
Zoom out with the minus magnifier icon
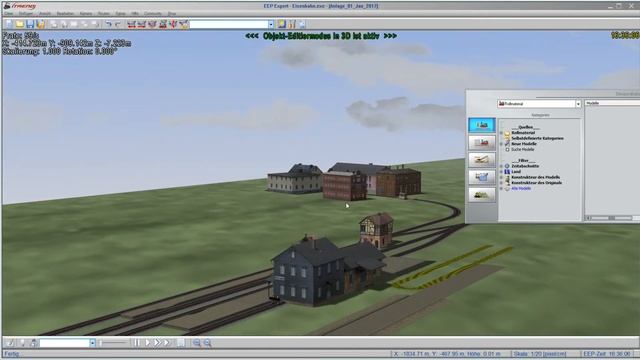(x=197, y=343)
